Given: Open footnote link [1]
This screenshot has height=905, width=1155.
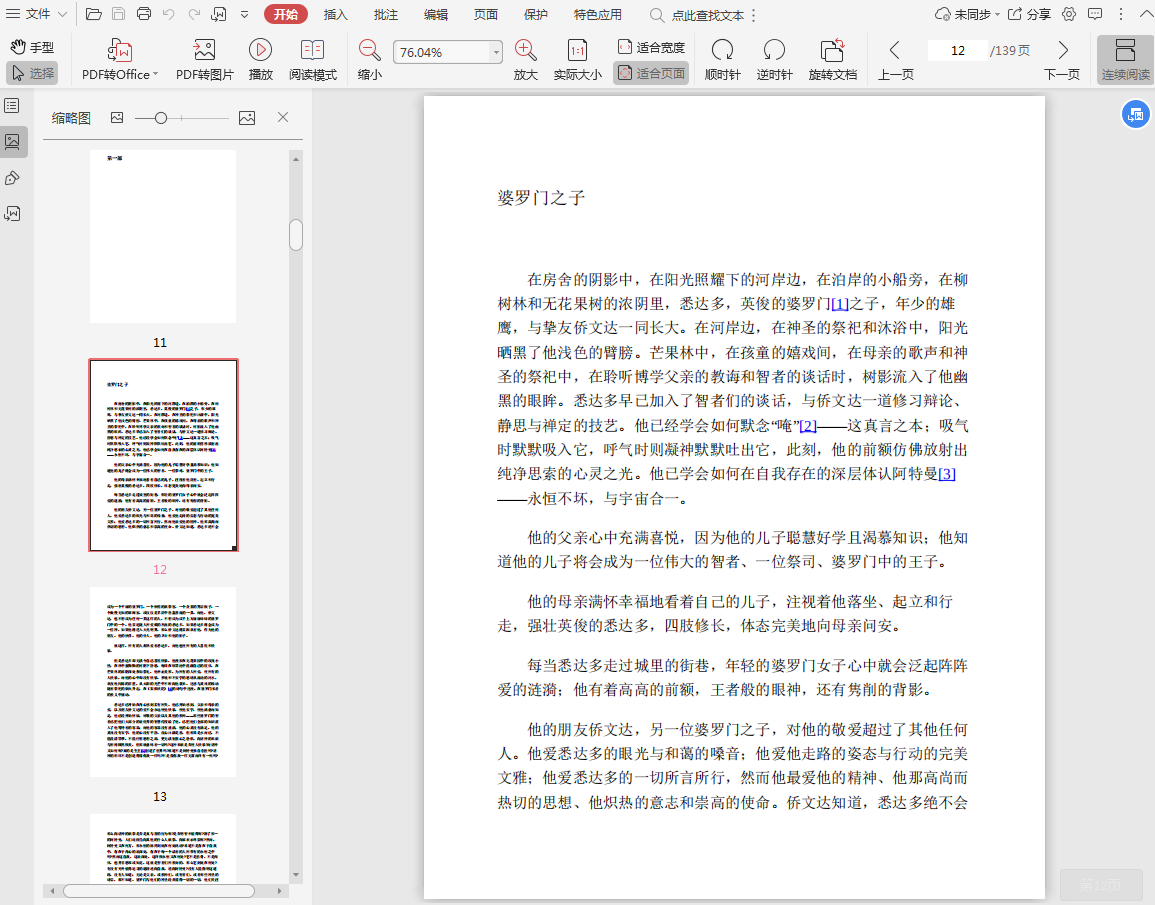Looking at the screenshot, I should 840,303.
